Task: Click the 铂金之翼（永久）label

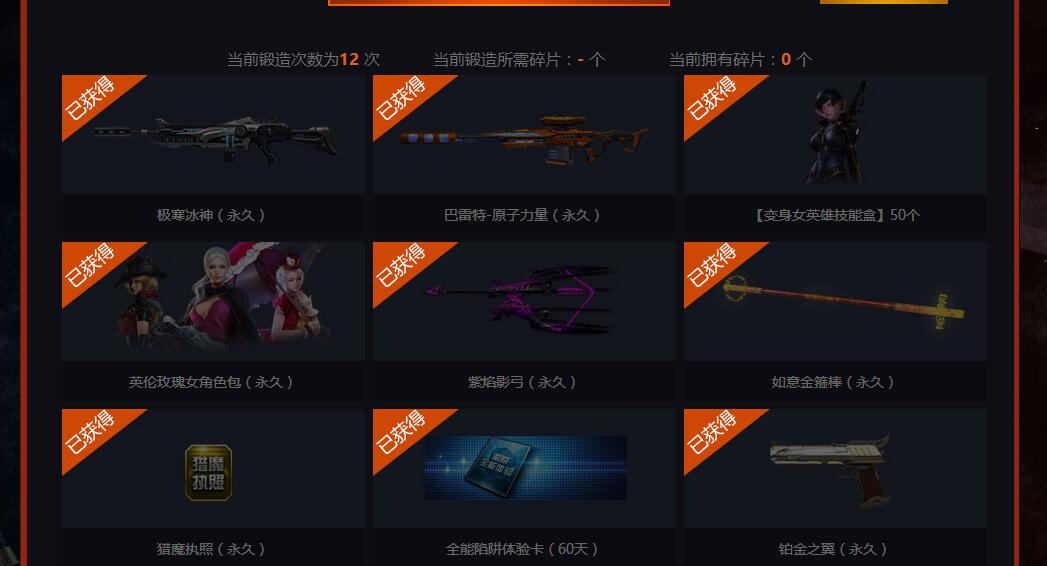Action: pyautogui.click(x=833, y=549)
